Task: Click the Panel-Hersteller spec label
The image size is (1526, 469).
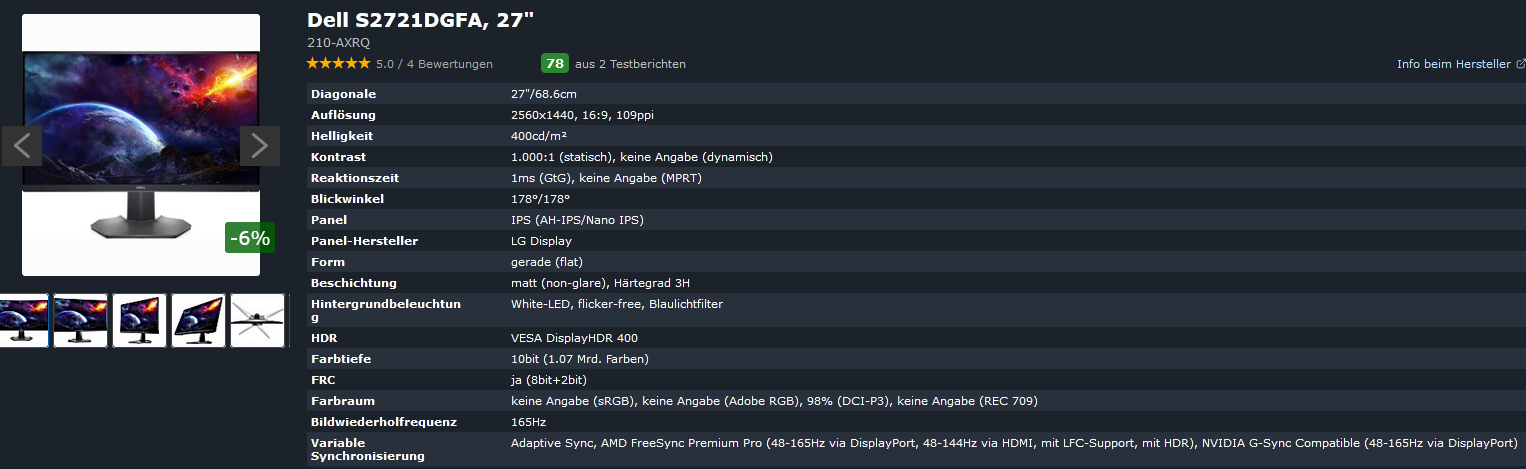Action: point(364,241)
